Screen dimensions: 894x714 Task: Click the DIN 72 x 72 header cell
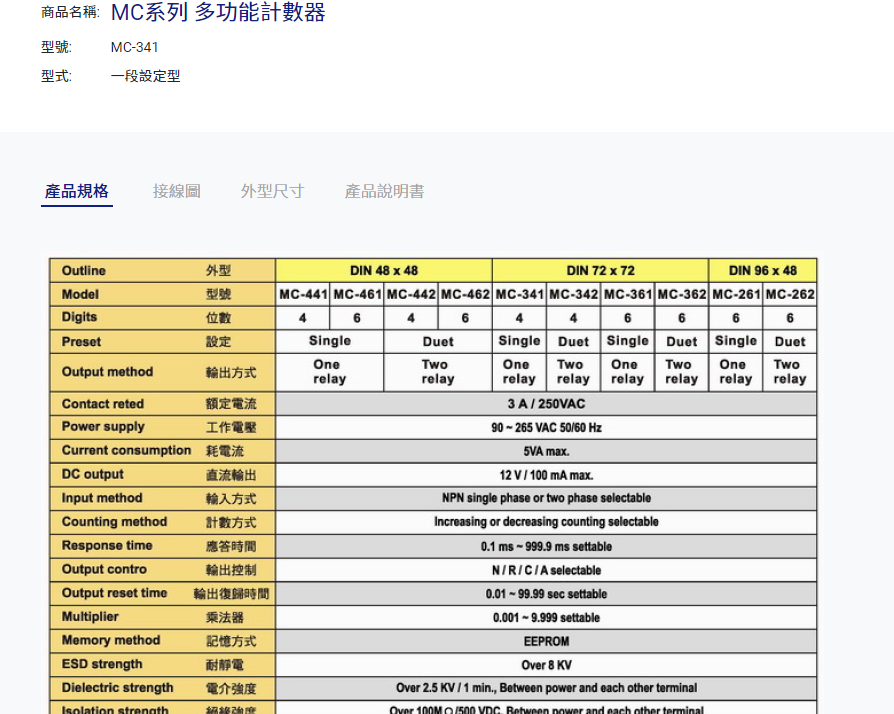(600, 271)
